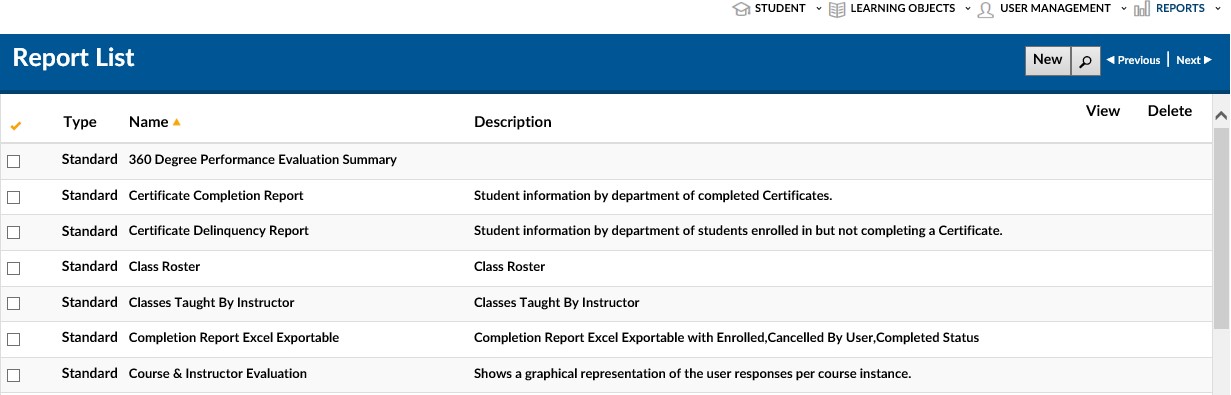The height and width of the screenshot is (395, 1231).
Task: Select the Class Roster row checkbox
Action: tap(14, 268)
